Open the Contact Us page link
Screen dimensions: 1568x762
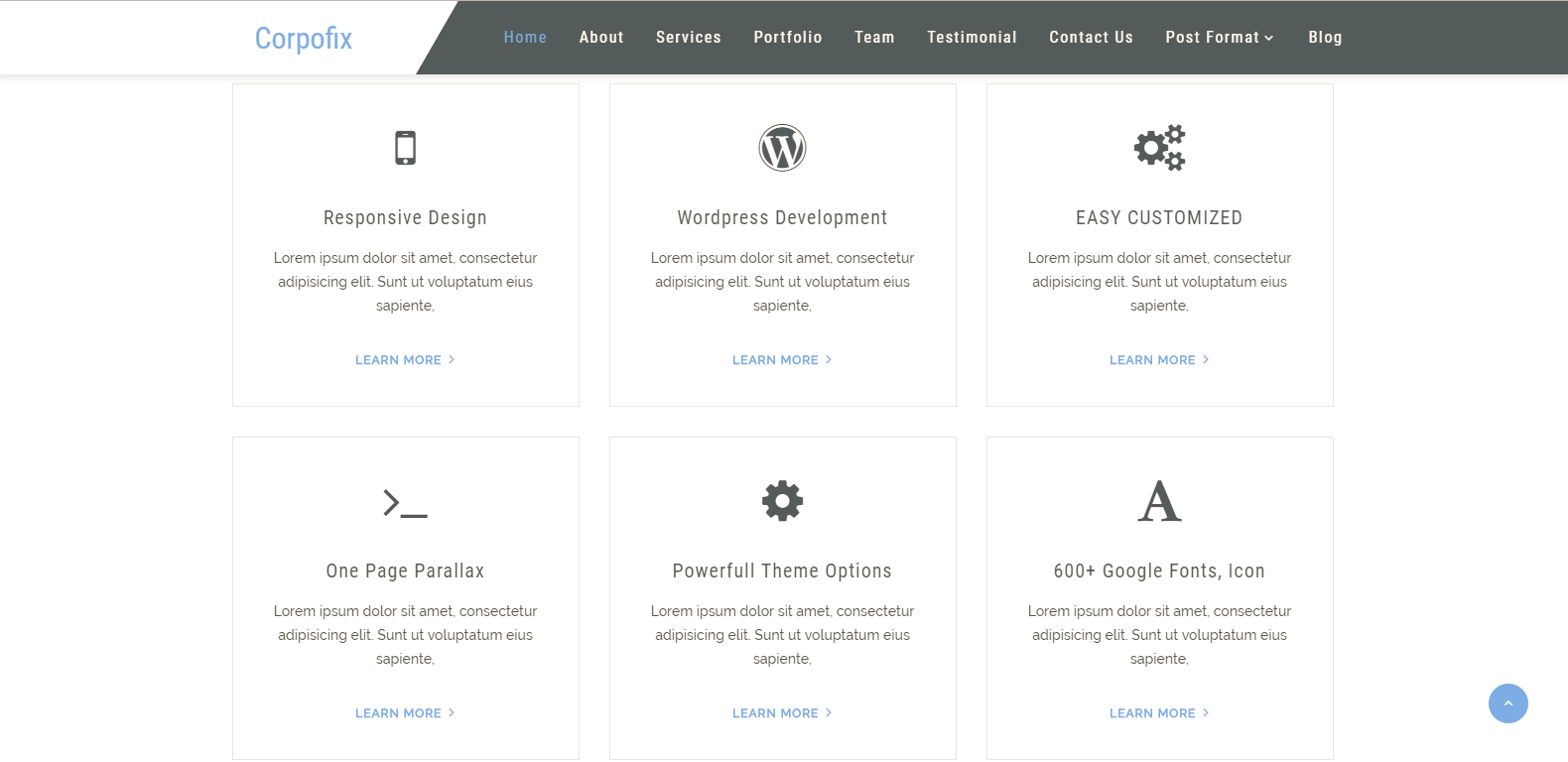tap(1091, 38)
